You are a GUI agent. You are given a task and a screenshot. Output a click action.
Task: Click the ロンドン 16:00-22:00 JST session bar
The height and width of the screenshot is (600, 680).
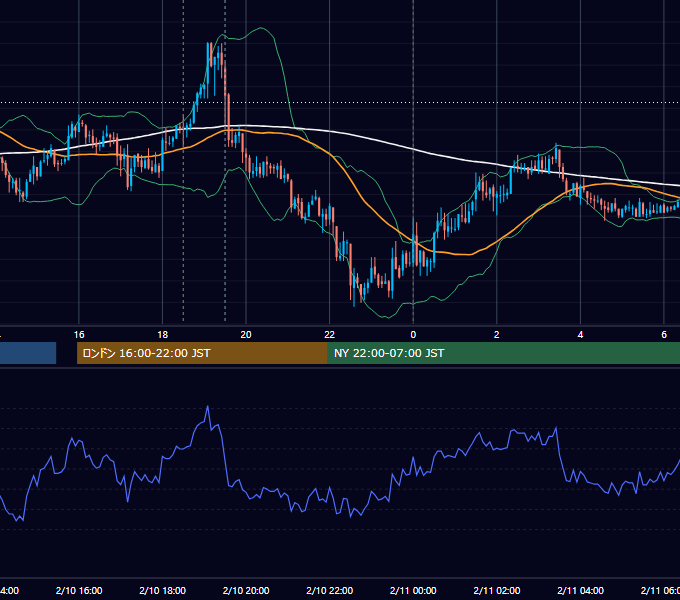point(202,353)
